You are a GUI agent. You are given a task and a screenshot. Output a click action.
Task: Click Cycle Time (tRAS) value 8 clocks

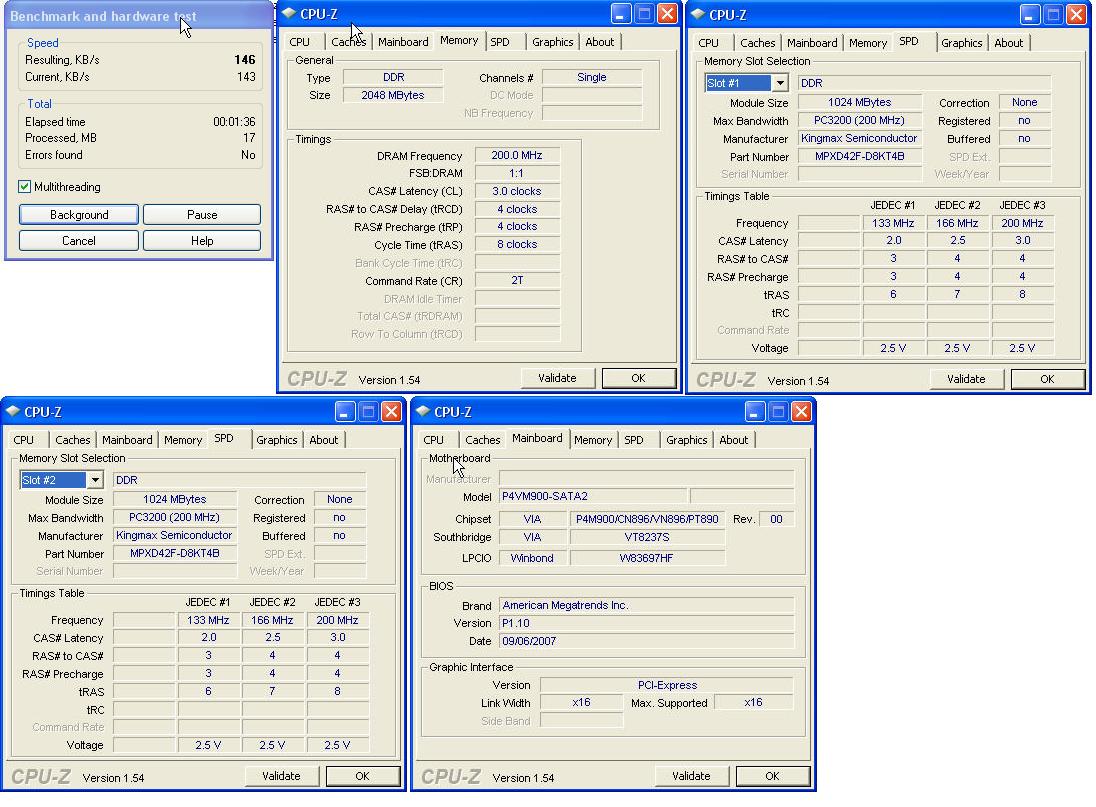click(517, 244)
